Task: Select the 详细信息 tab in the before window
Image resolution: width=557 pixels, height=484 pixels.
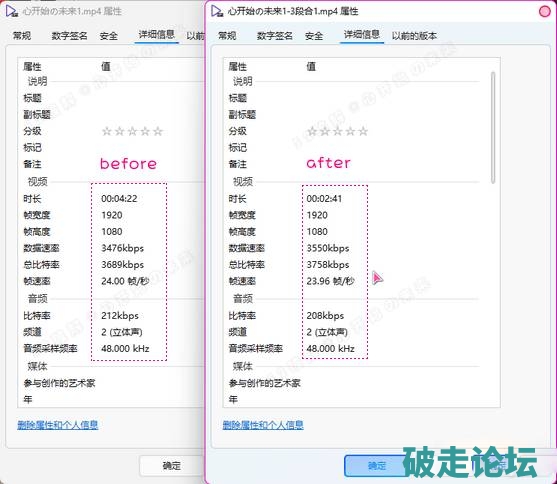Action: click(157, 34)
